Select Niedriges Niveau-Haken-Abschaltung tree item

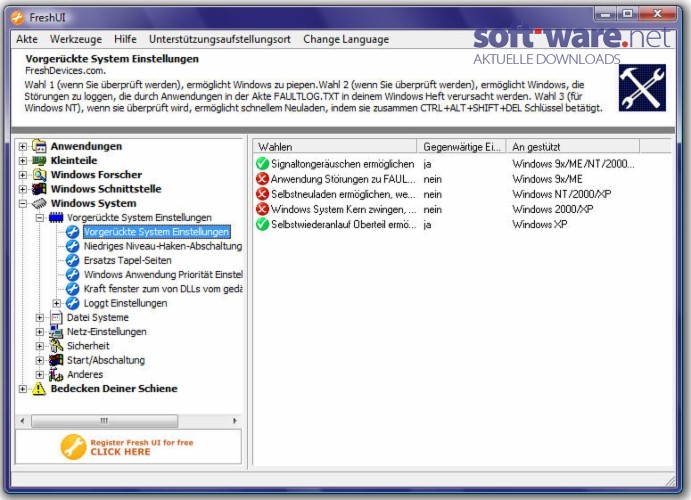163,246
